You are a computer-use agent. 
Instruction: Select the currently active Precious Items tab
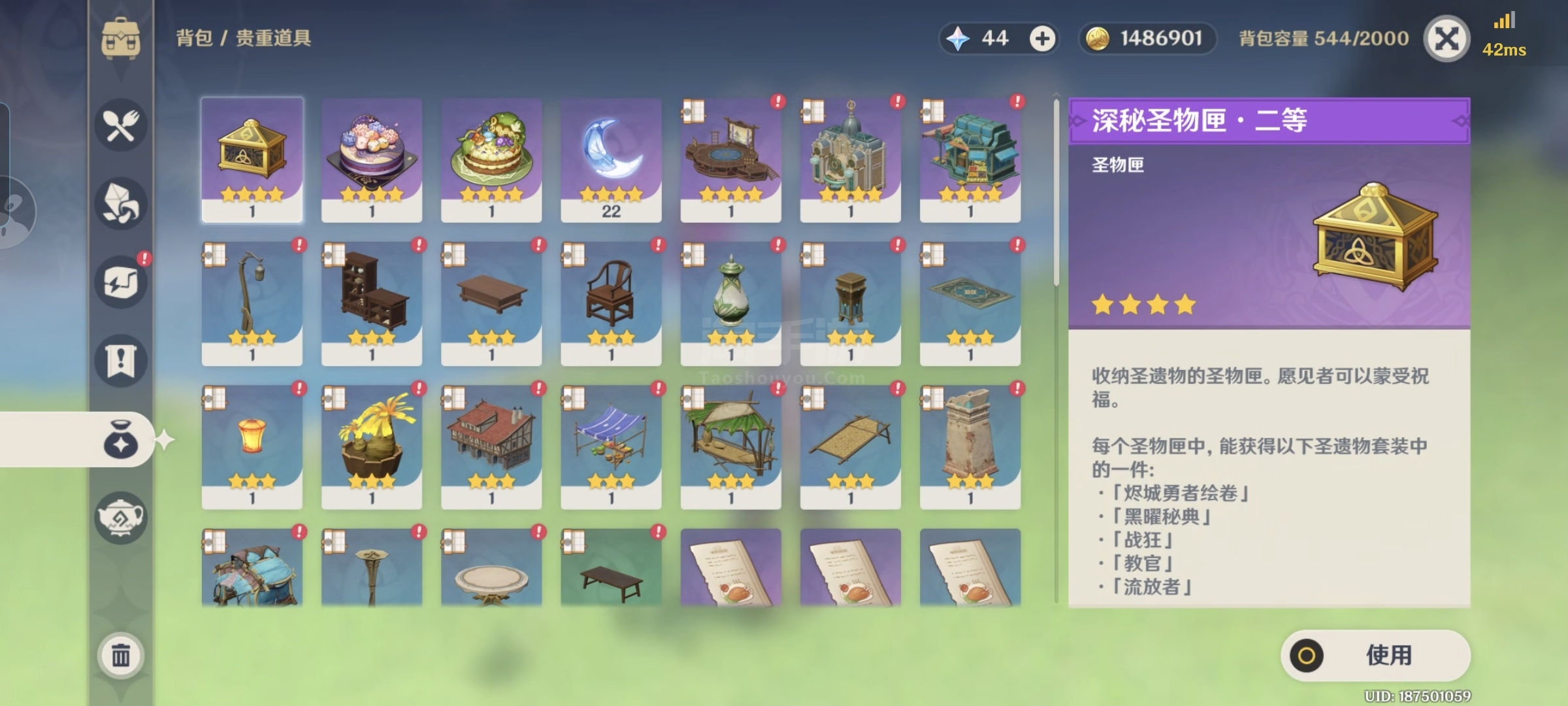tap(121, 439)
